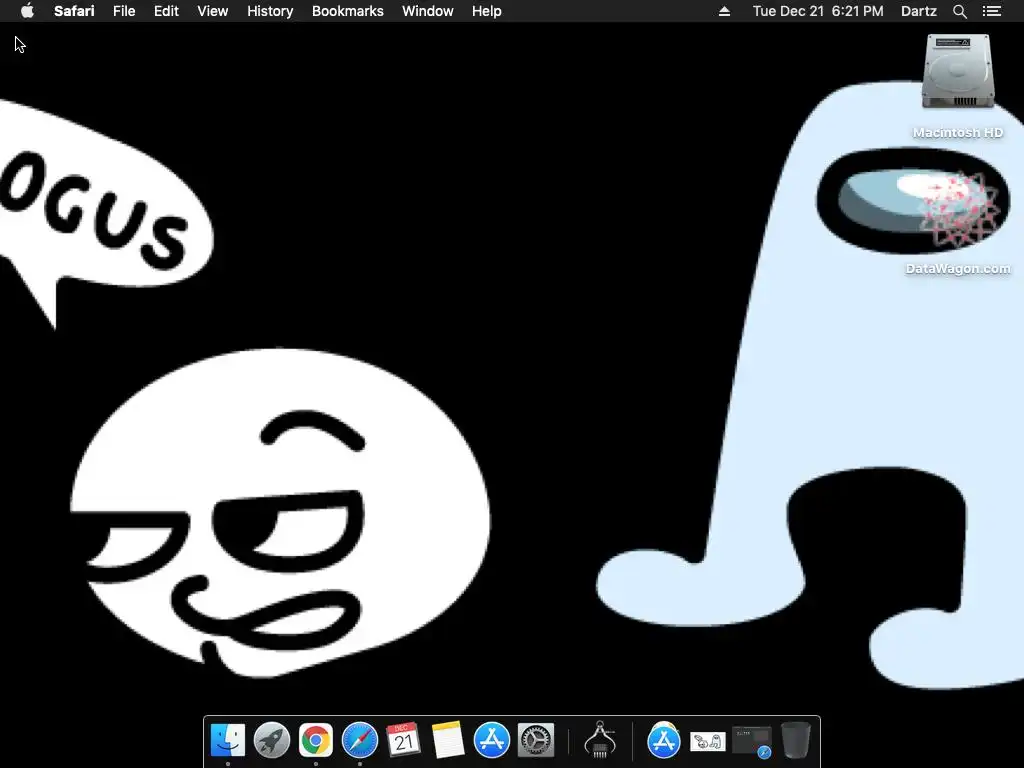Viewport: 1024px width, 768px height.
Task: Open the File menu
Action: click(x=123, y=11)
